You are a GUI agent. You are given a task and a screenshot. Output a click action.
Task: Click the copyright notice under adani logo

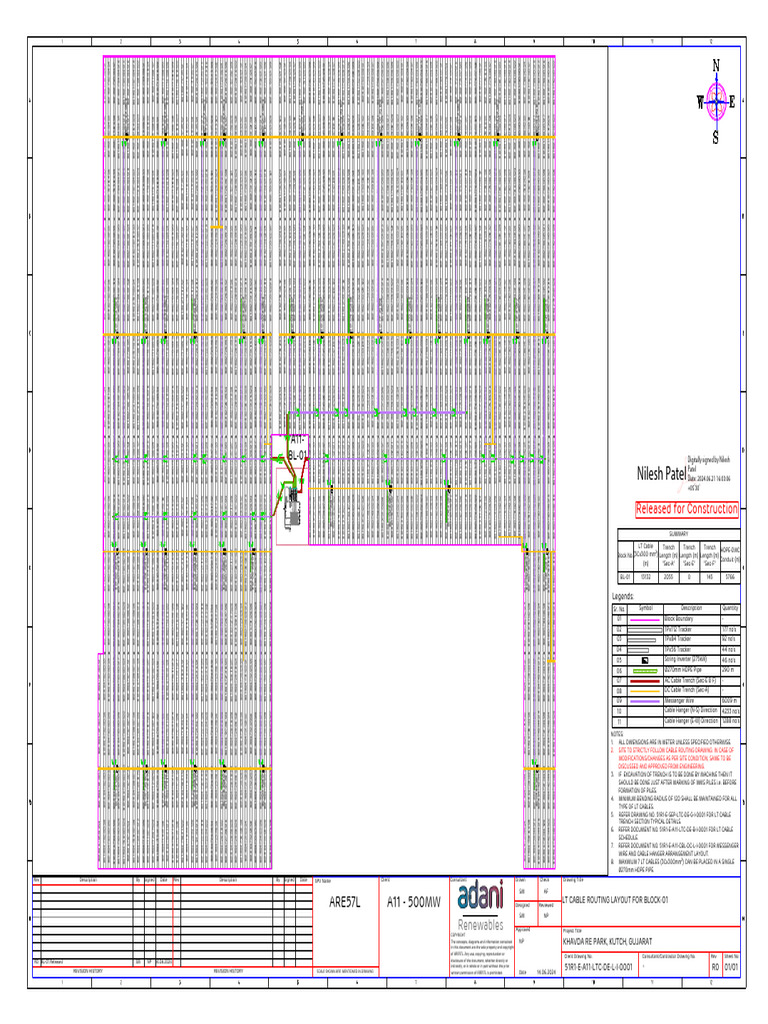pos(481,956)
